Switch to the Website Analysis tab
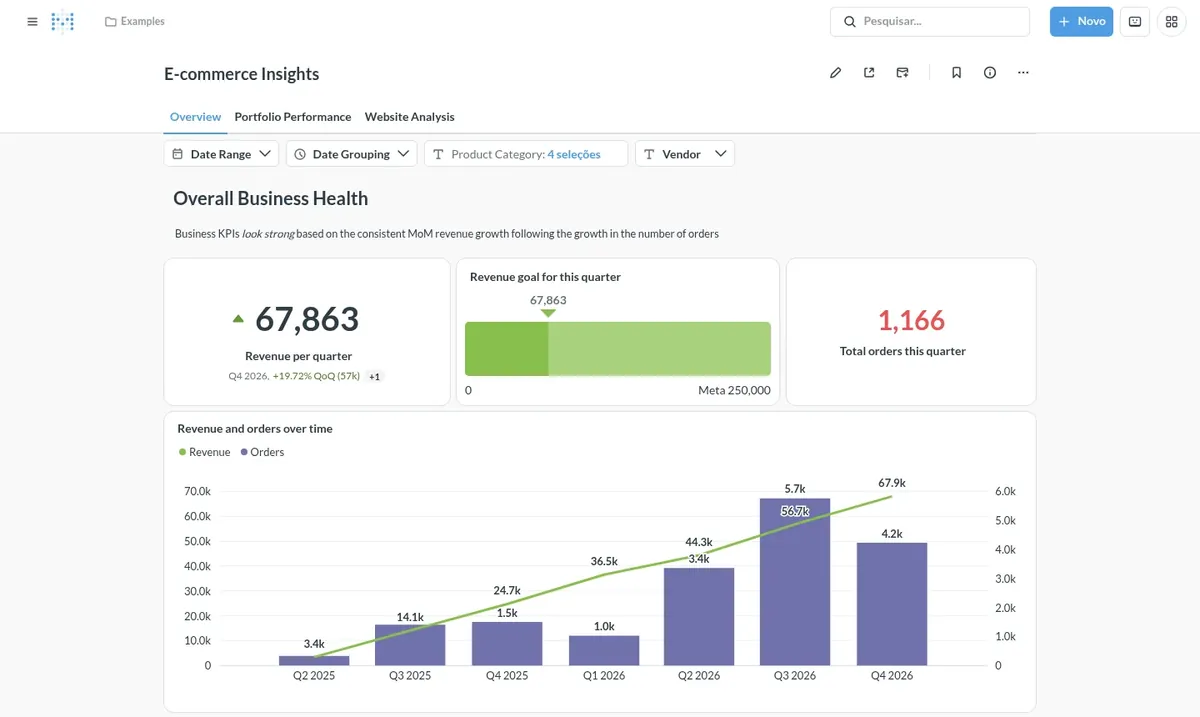Screen dimensions: 1200x717 click(409, 117)
